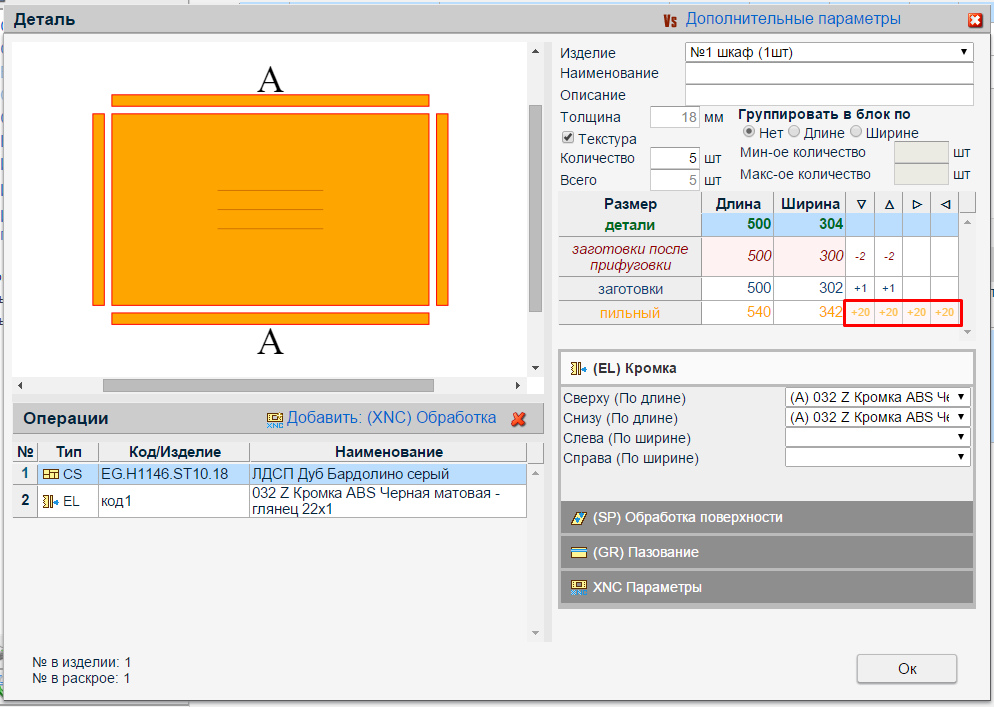Select the Нет grouping radio button
994x707 pixels.
(x=749, y=132)
